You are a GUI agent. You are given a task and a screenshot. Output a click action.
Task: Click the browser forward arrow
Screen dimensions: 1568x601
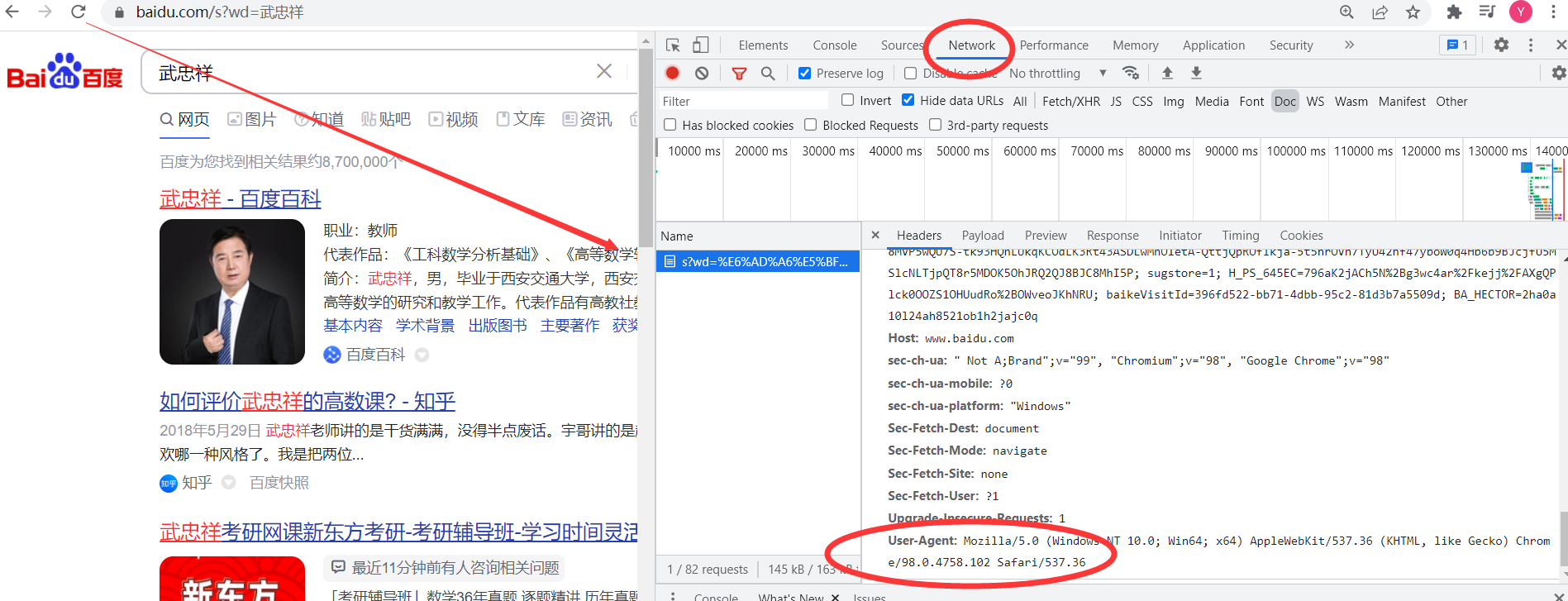[45, 12]
